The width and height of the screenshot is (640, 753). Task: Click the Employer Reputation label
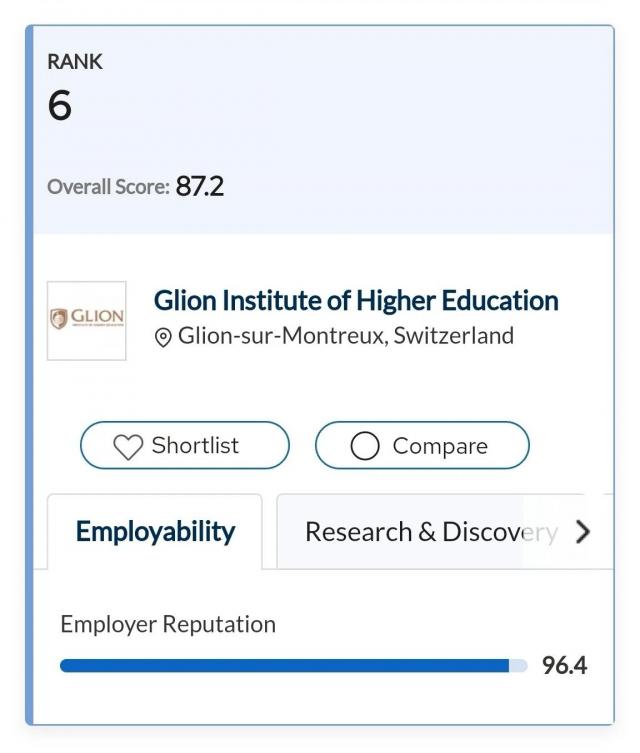pyautogui.click(x=168, y=624)
